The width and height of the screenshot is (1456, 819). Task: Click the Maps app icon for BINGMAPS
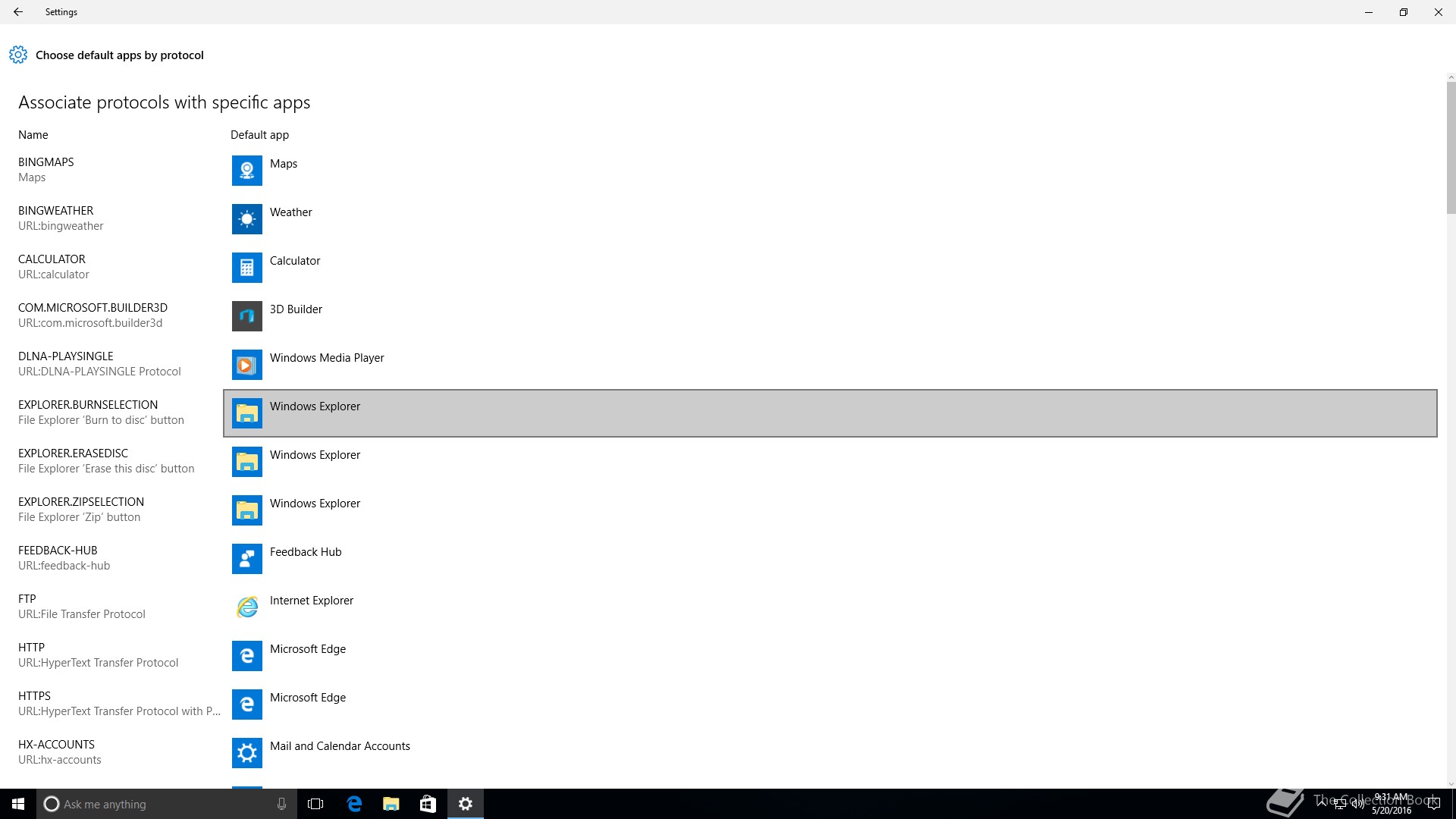coord(247,171)
